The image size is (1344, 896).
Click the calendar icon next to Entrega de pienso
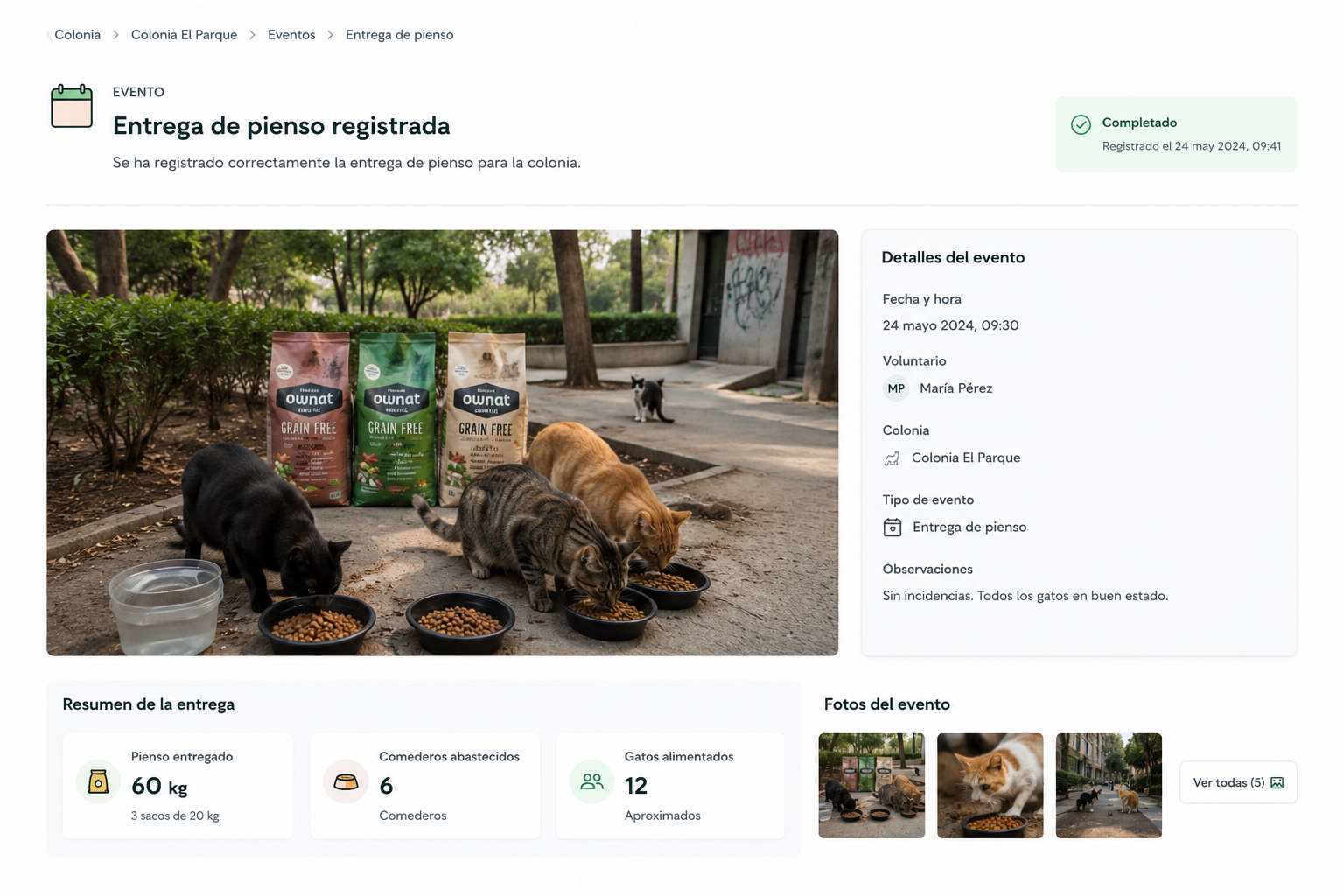click(x=892, y=528)
